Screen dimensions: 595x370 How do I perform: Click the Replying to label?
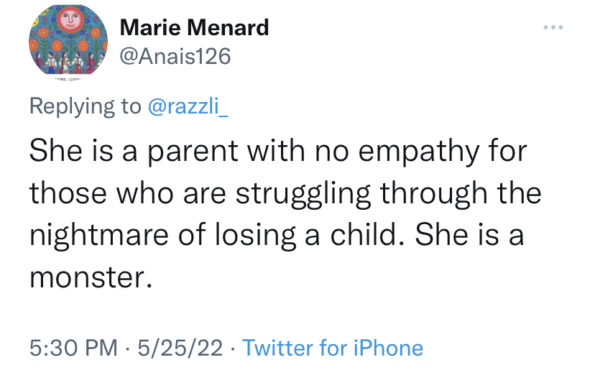85,107
